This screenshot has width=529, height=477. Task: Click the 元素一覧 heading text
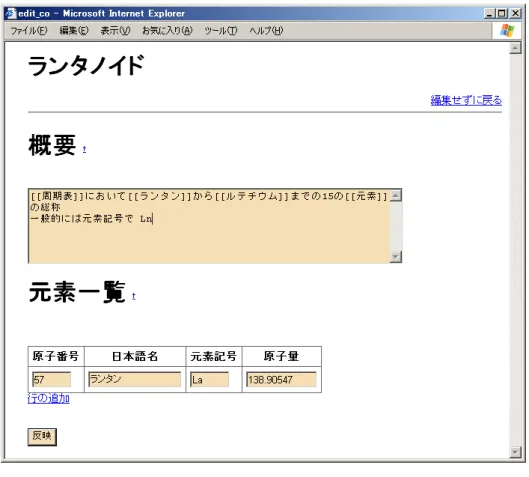tap(77, 292)
